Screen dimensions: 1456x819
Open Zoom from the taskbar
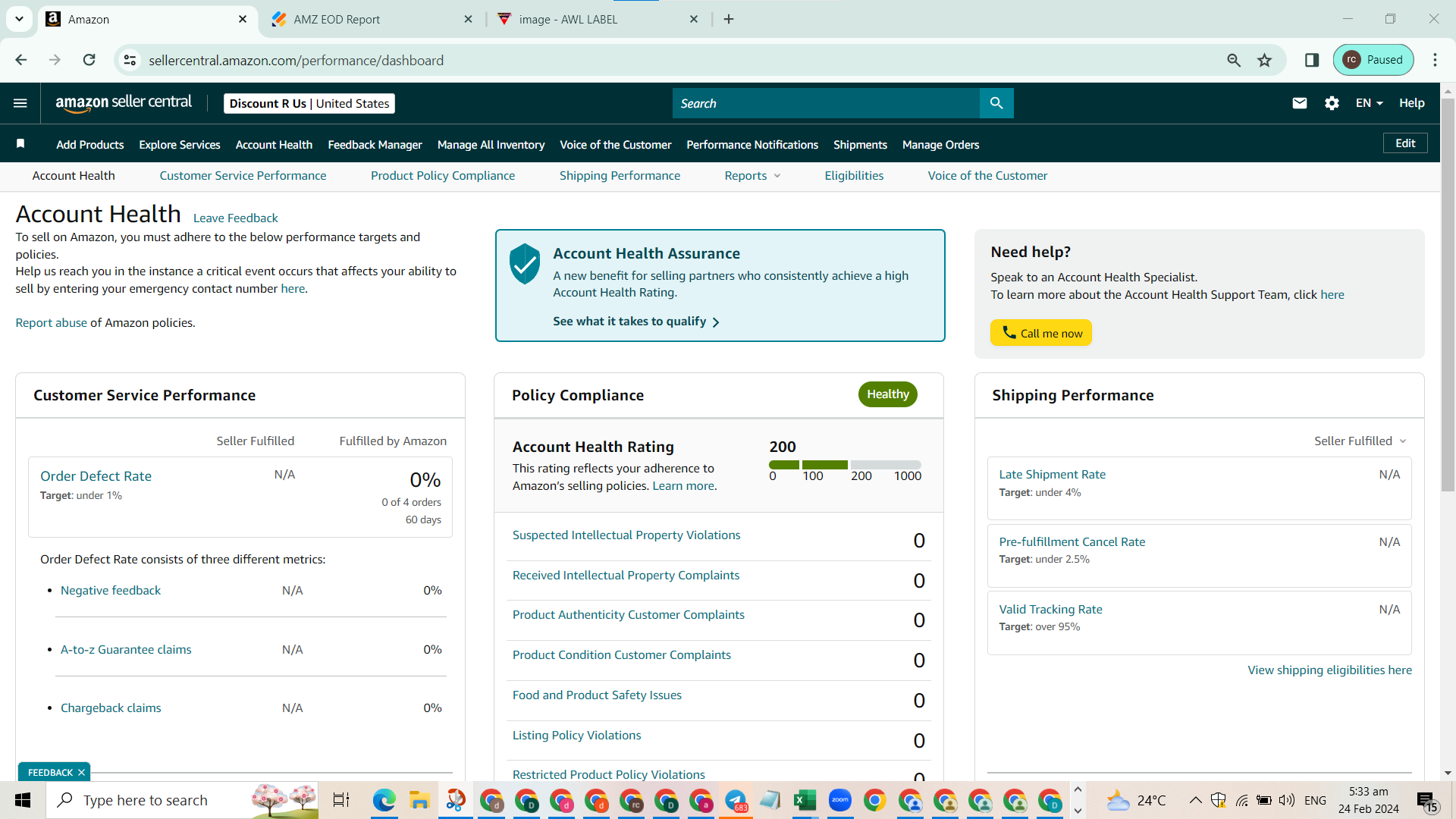coord(839,800)
